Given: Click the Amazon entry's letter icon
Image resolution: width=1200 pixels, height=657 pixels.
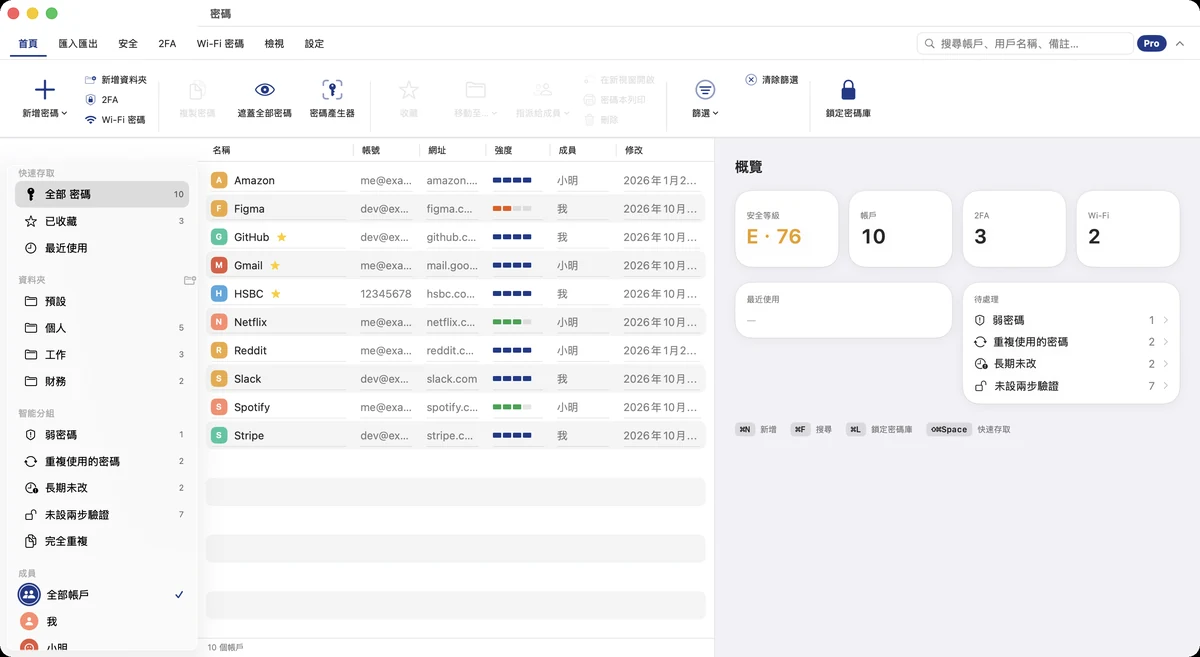Looking at the screenshot, I should pos(219,180).
